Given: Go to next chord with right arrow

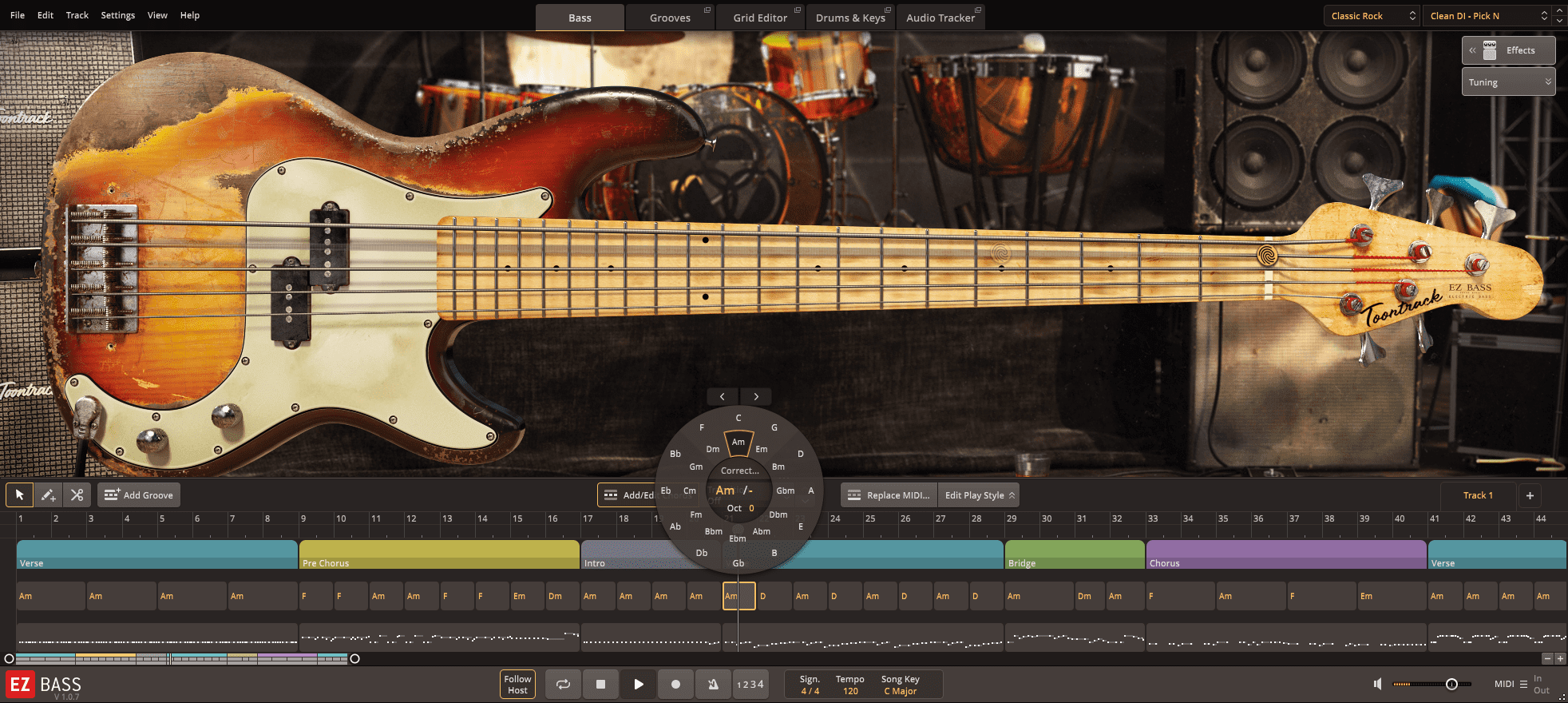Looking at the screenshot, I should [755, 396].
